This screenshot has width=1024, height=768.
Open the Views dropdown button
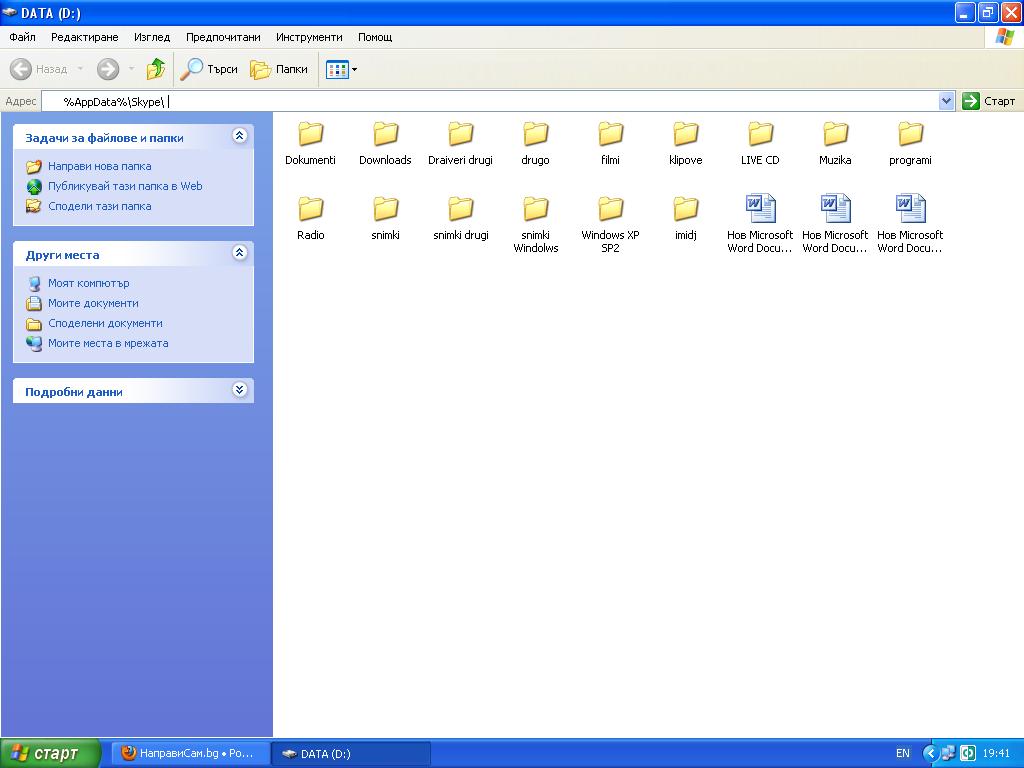(342, 69)
